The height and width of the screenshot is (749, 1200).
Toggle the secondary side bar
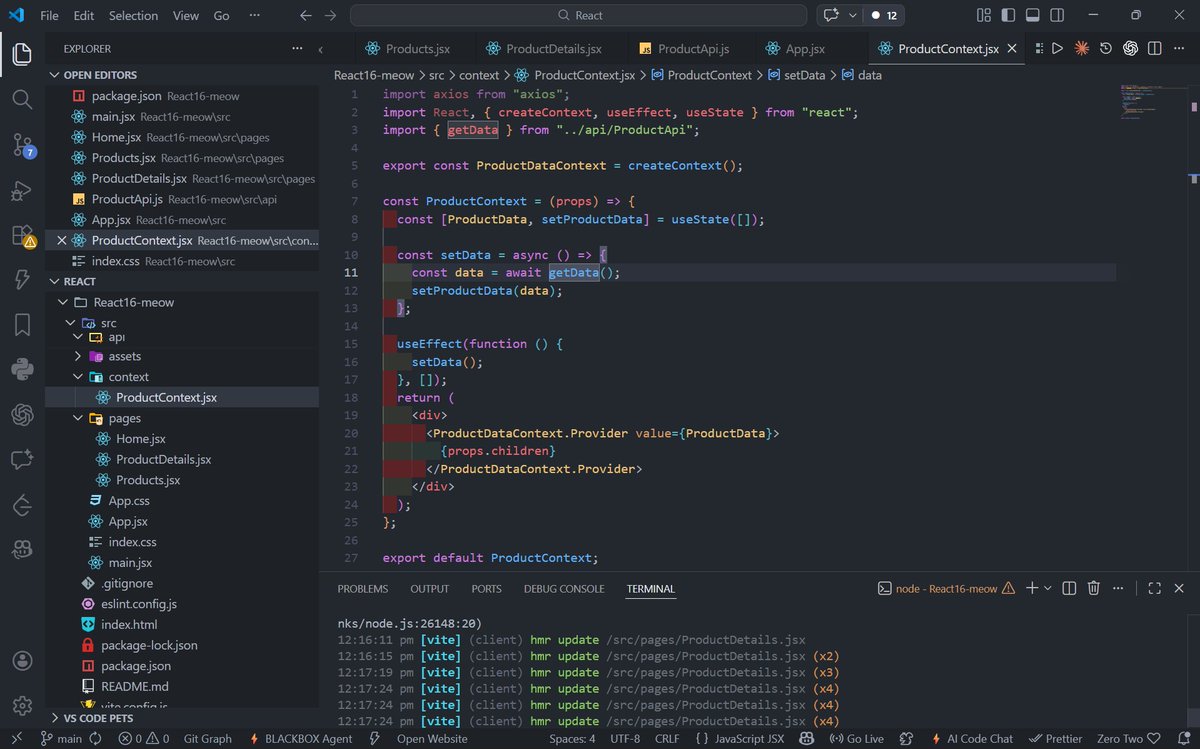click(x=1059, y=15)
